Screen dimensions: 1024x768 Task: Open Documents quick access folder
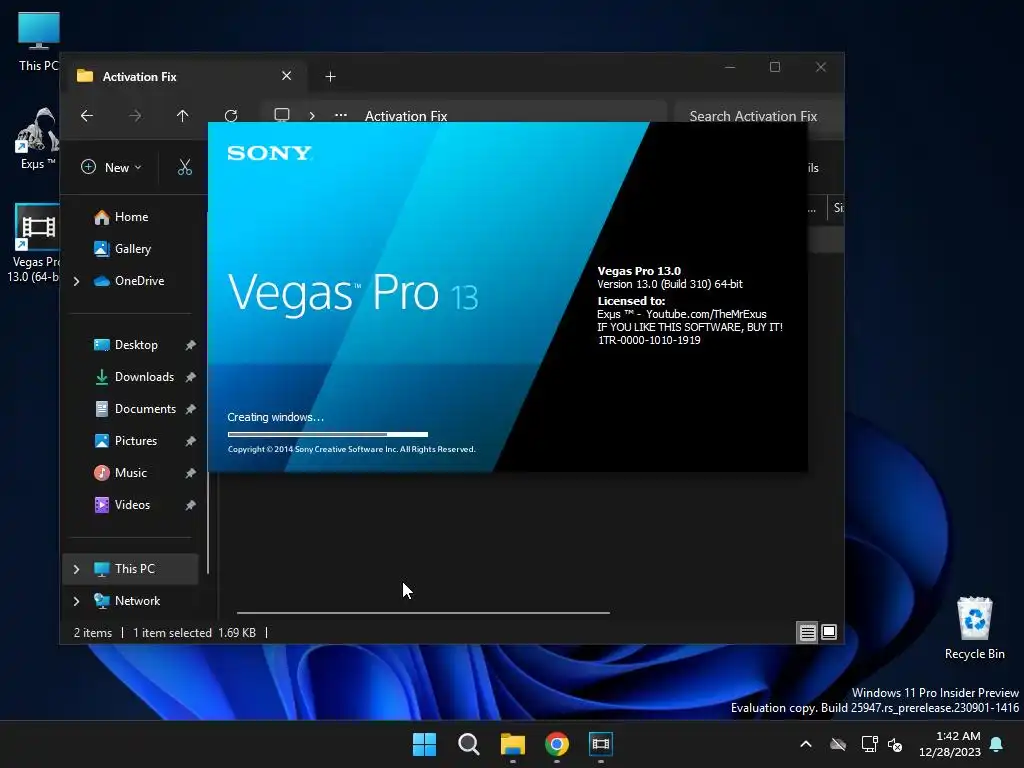[145, 409]
